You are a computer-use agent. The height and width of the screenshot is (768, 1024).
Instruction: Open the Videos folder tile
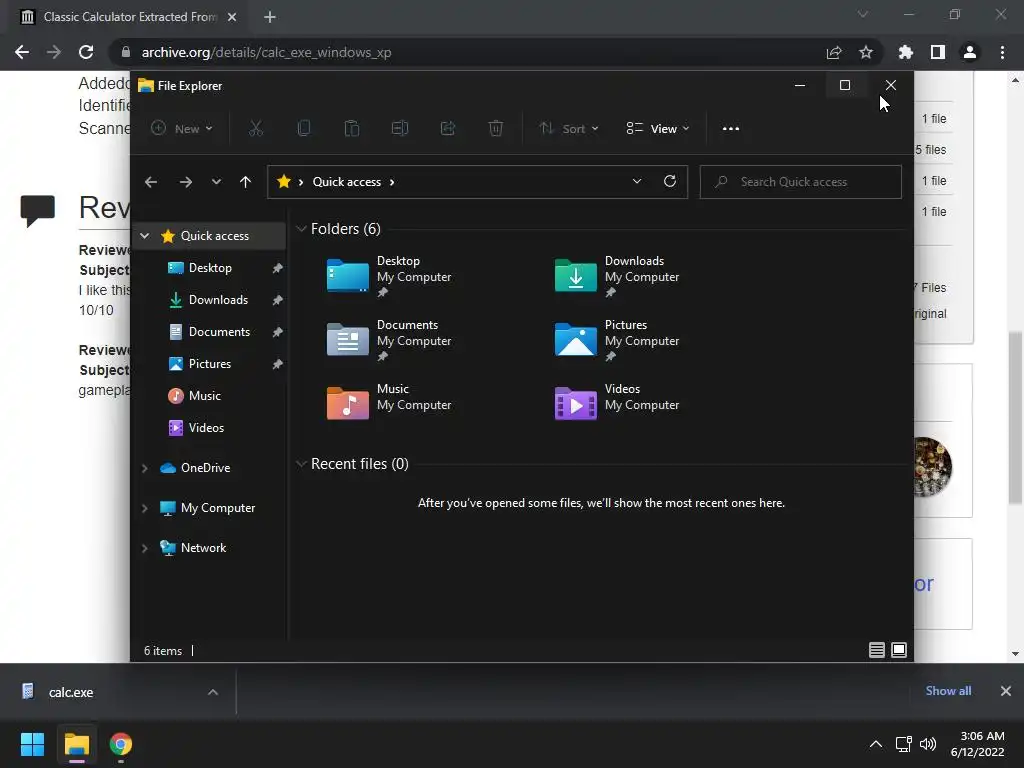pos(617,402)
